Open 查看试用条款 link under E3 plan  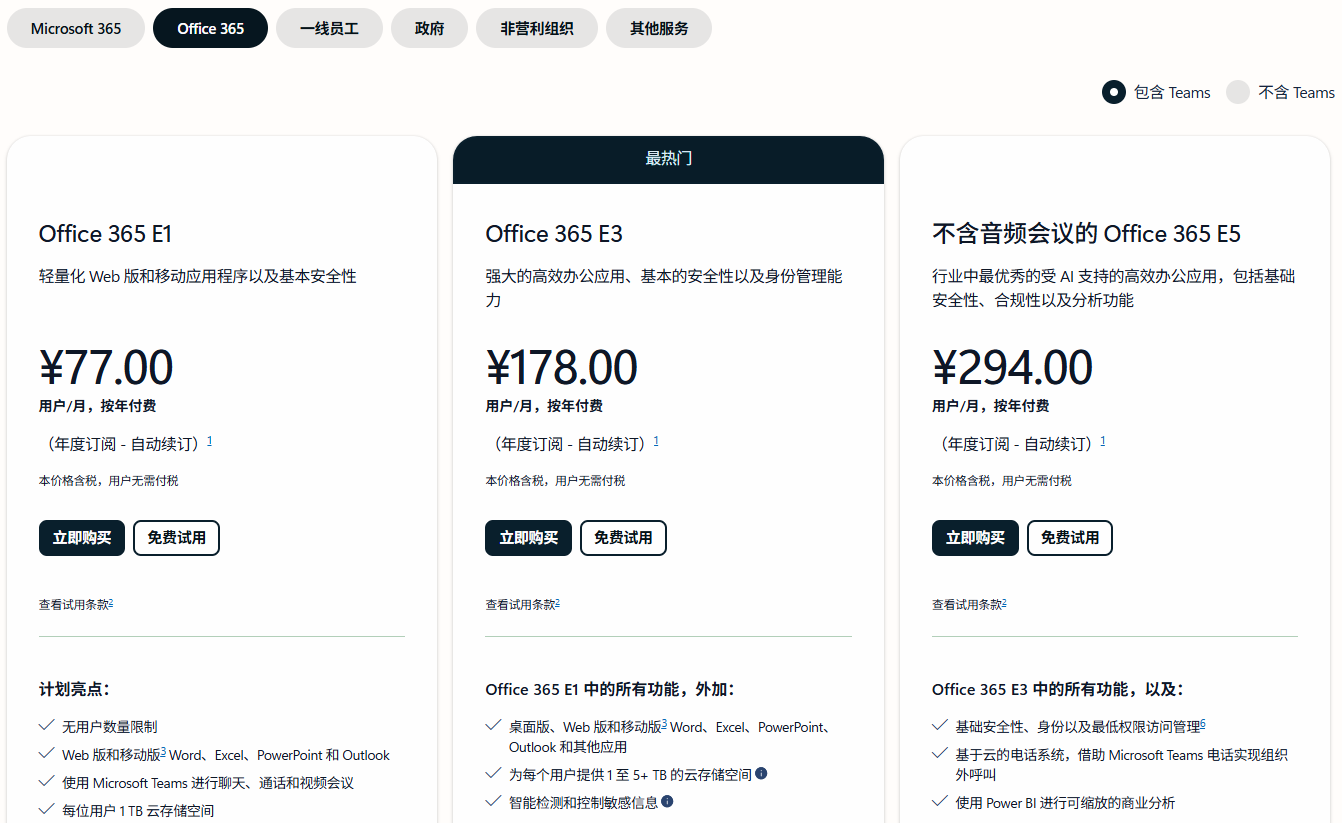point(522,604)
